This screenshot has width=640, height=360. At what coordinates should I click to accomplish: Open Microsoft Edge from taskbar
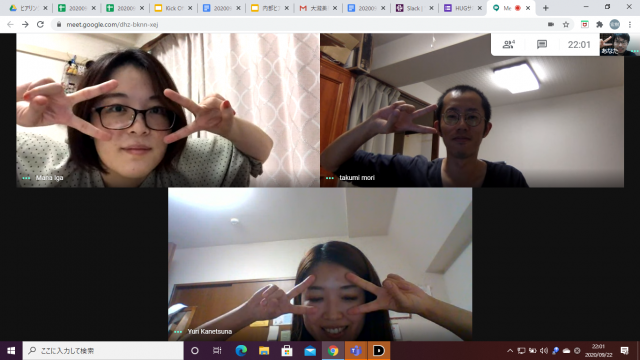click(x=241, y=351)
